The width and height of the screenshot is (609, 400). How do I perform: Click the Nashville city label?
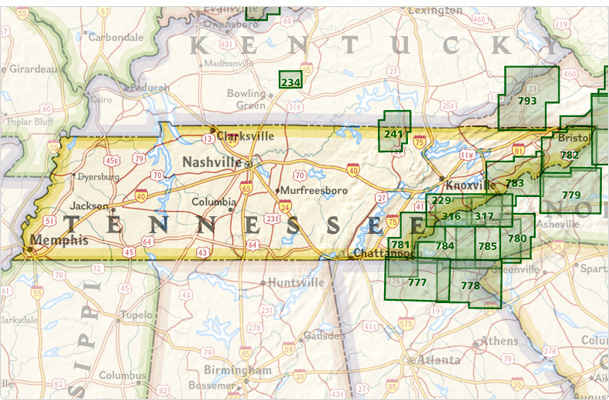pos(211,161)
